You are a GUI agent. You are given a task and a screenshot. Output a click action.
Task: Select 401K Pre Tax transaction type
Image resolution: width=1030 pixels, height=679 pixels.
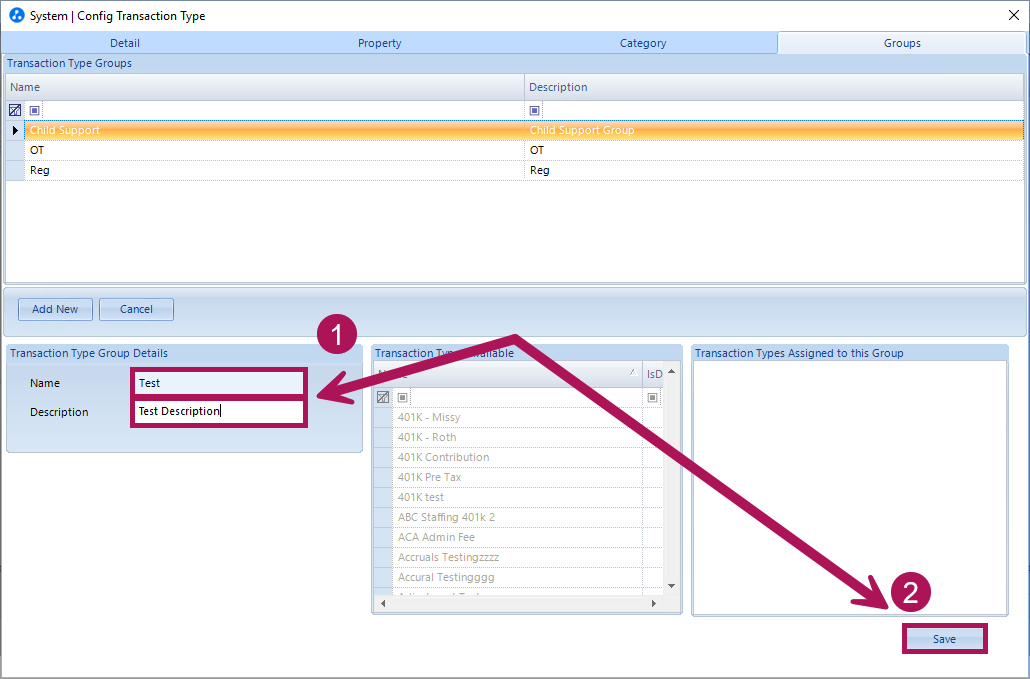(x=518, y=477)
